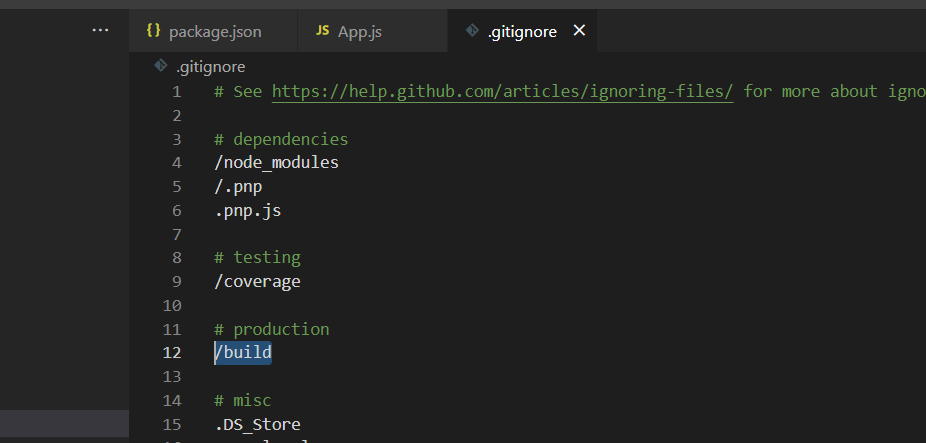Click line number 4 in the gutter
Image resolution: width=926 pixels, height=443 pixels.
[x=177, y=163]
